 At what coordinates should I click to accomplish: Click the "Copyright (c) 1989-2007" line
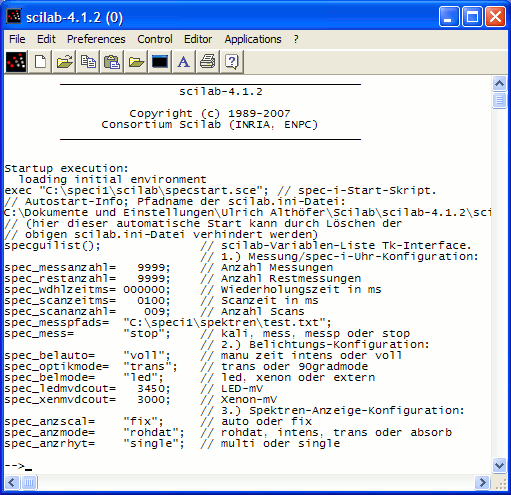[210, 114]
